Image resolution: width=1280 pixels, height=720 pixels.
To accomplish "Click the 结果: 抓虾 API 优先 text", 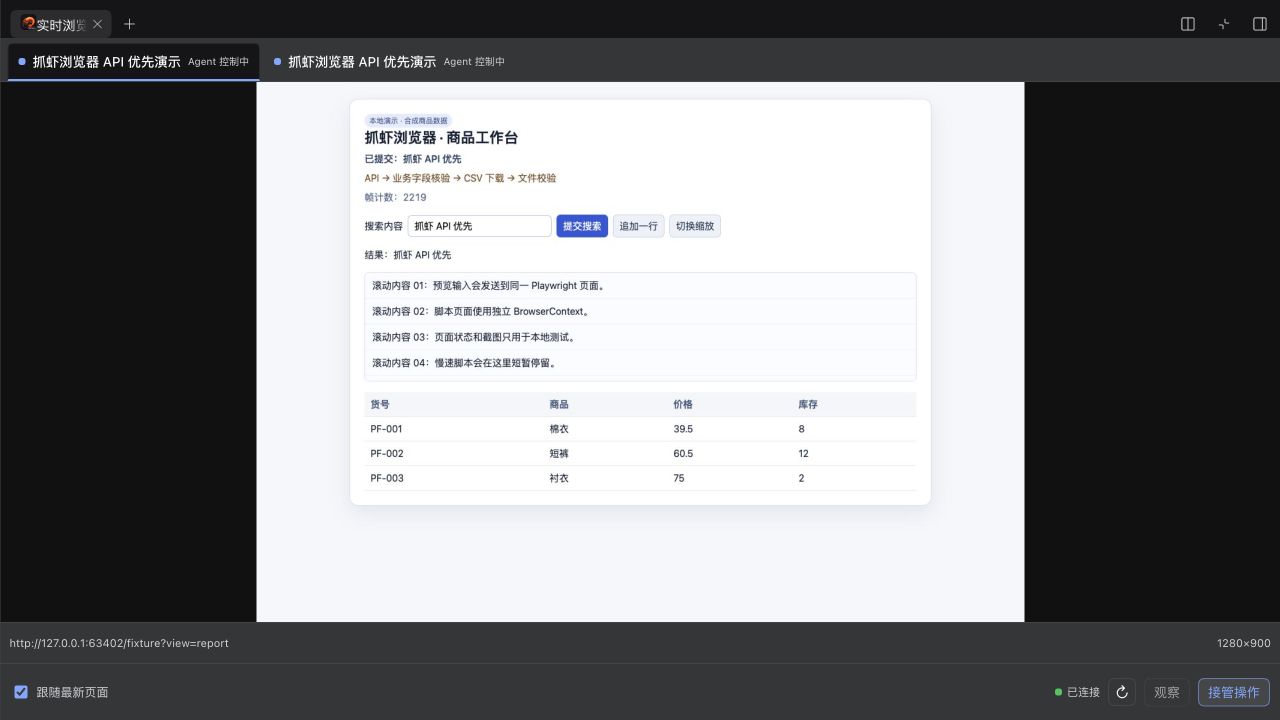I will click(408, 255).
